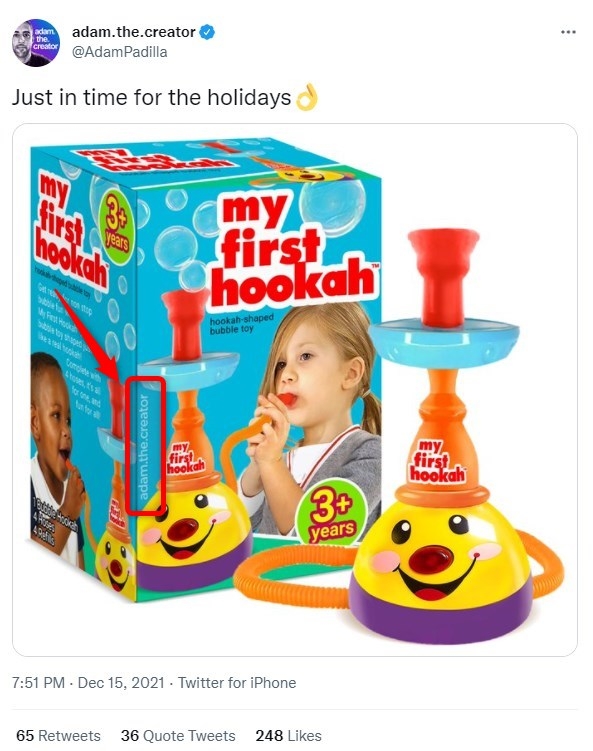Open the Twitter for iPhone source link
This screenshot has width=593, height=751.
(x=237, y=683)
